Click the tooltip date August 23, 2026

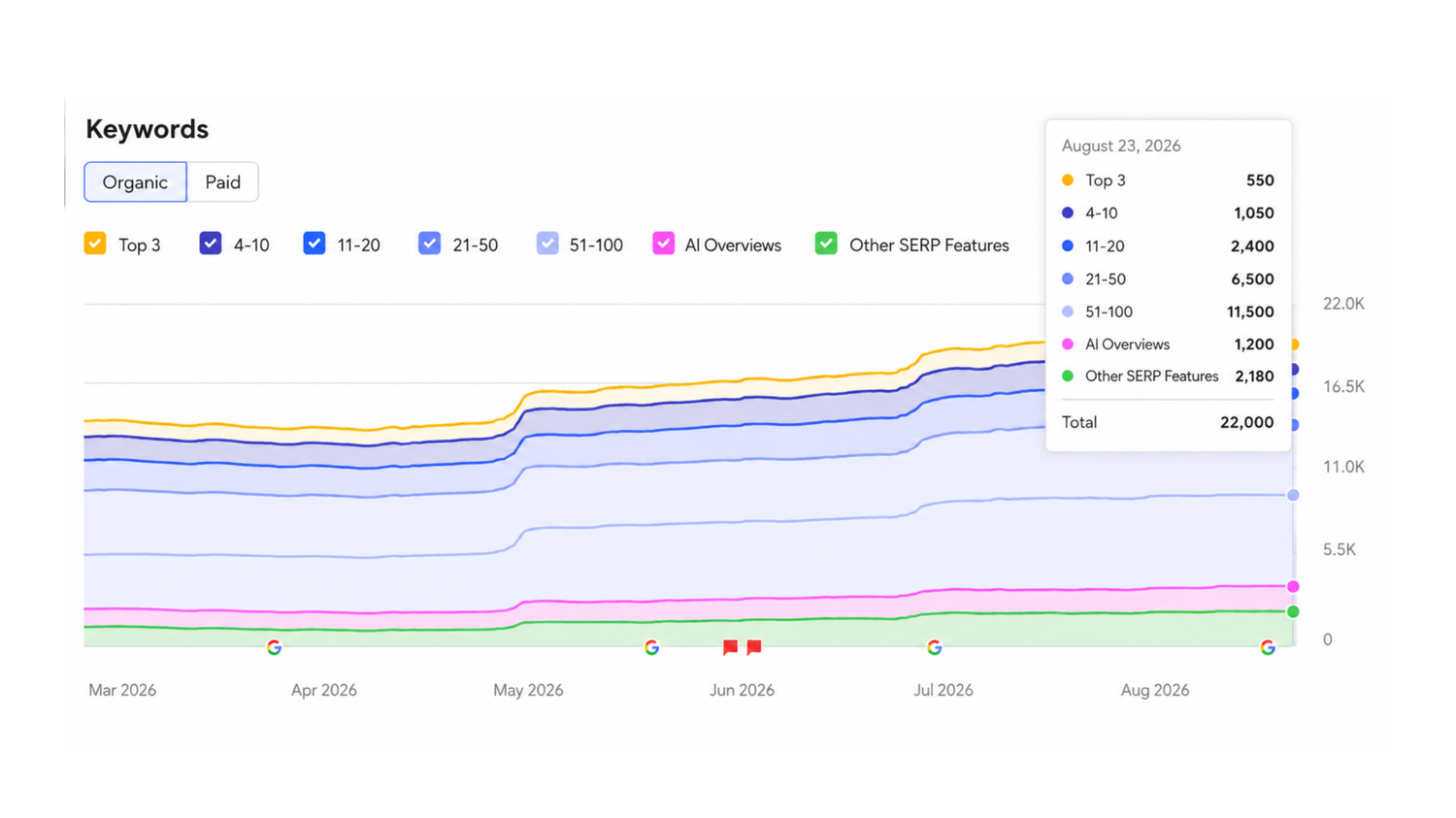point(1121,146)
